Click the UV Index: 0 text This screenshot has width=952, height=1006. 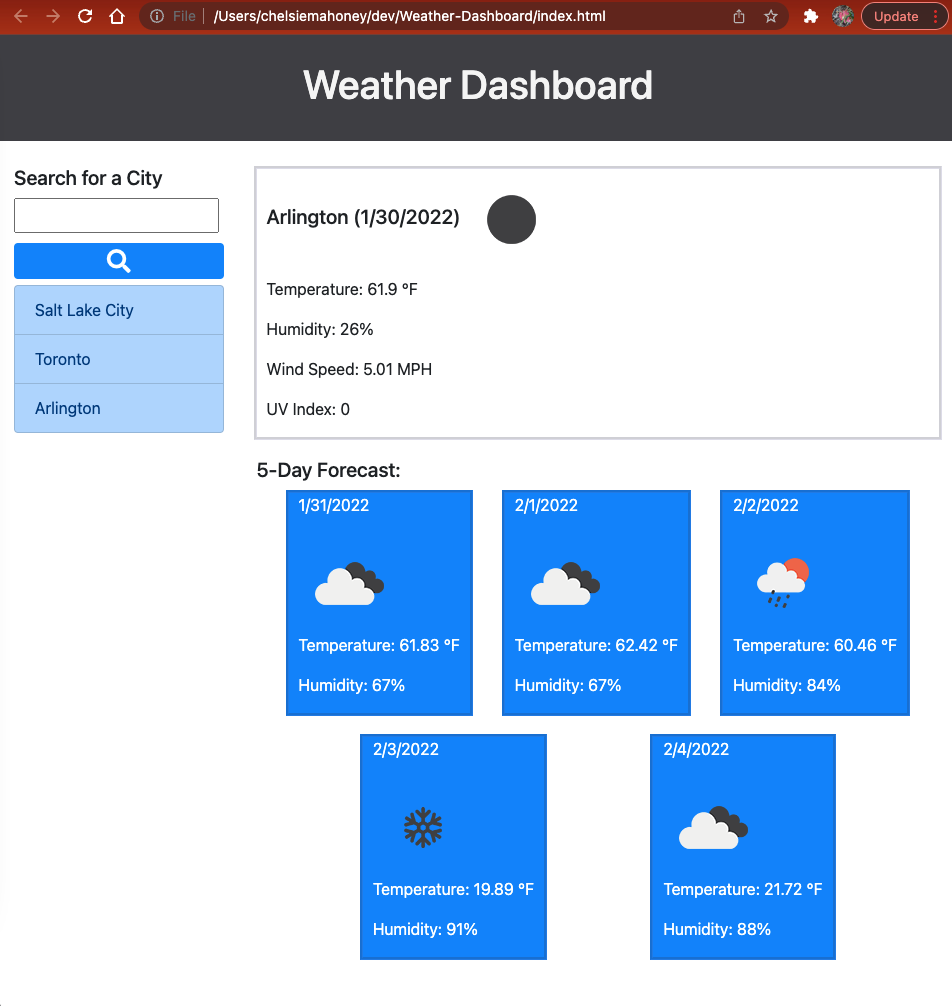click(x=308, y=409)
